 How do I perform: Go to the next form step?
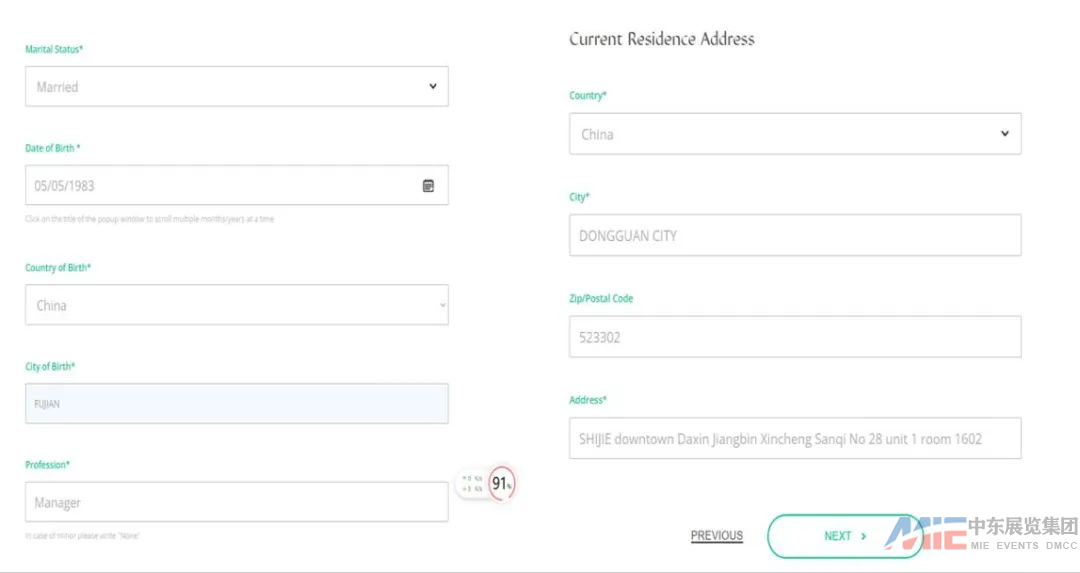tap(844, 536)
